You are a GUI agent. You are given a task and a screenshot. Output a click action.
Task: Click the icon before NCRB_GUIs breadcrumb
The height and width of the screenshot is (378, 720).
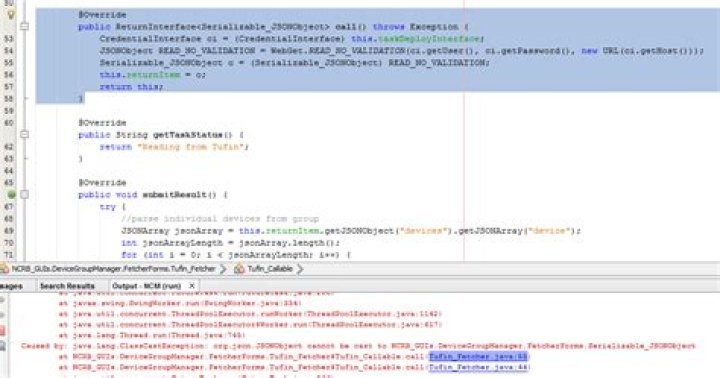click(x=4, y=269)
